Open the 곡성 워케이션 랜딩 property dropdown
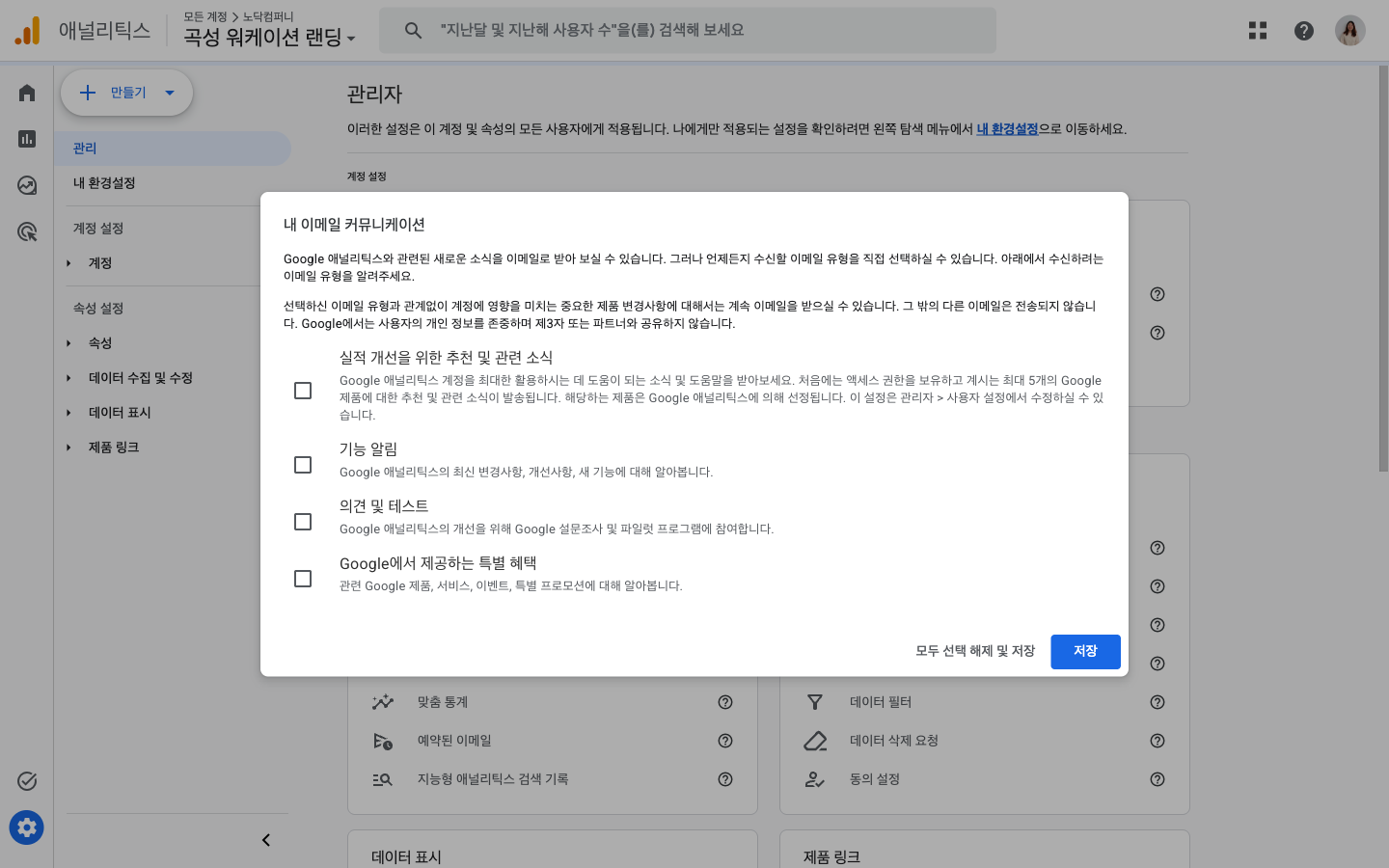 (x=269, y=38)
